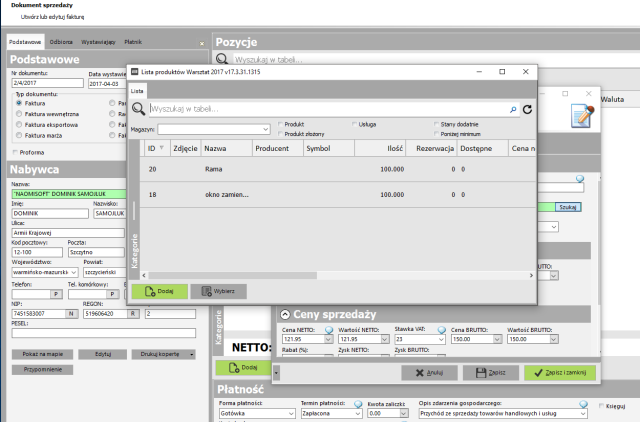Enable the Księguj checkbox
This screenshot has width=640, height=422.
click(x=601, y=406)
